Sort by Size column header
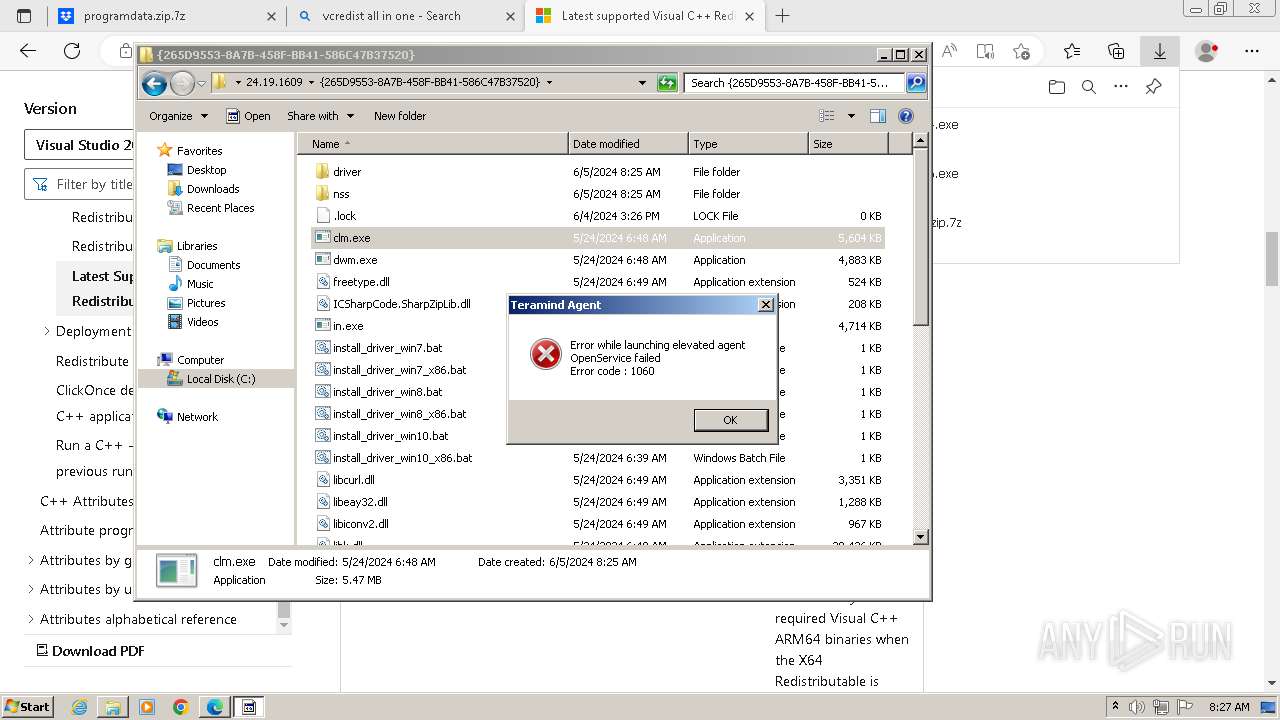Viewport: 1280px width, 720px height. point(848,144)
